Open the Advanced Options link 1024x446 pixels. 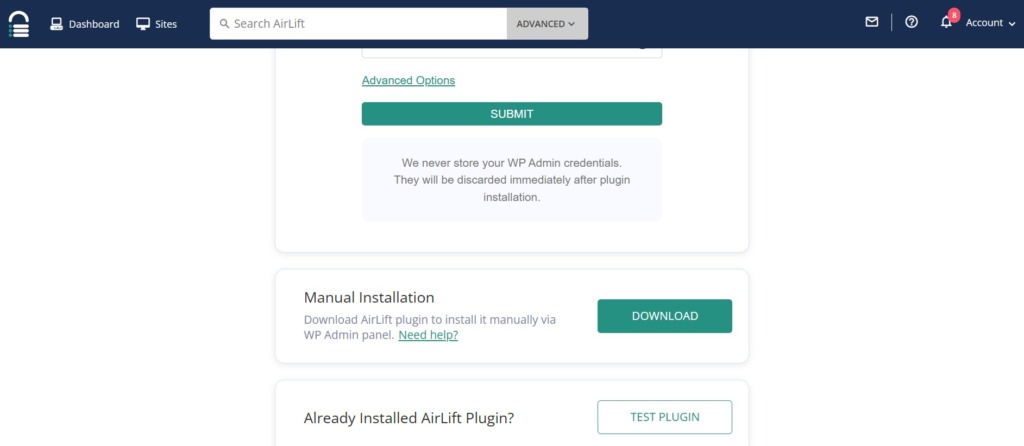(x=408, y=80)
